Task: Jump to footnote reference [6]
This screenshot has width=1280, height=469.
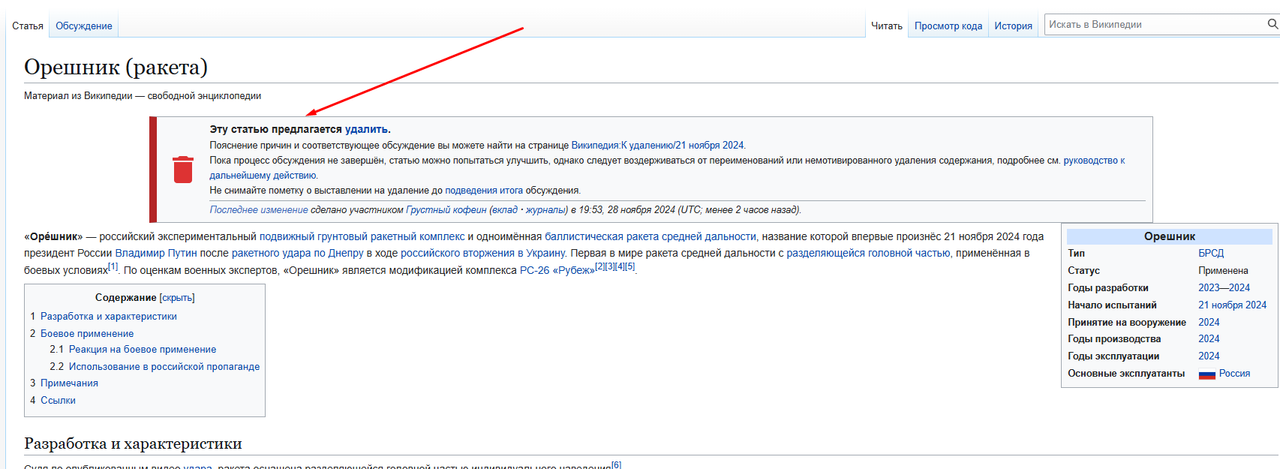Action: coord(616,464)
